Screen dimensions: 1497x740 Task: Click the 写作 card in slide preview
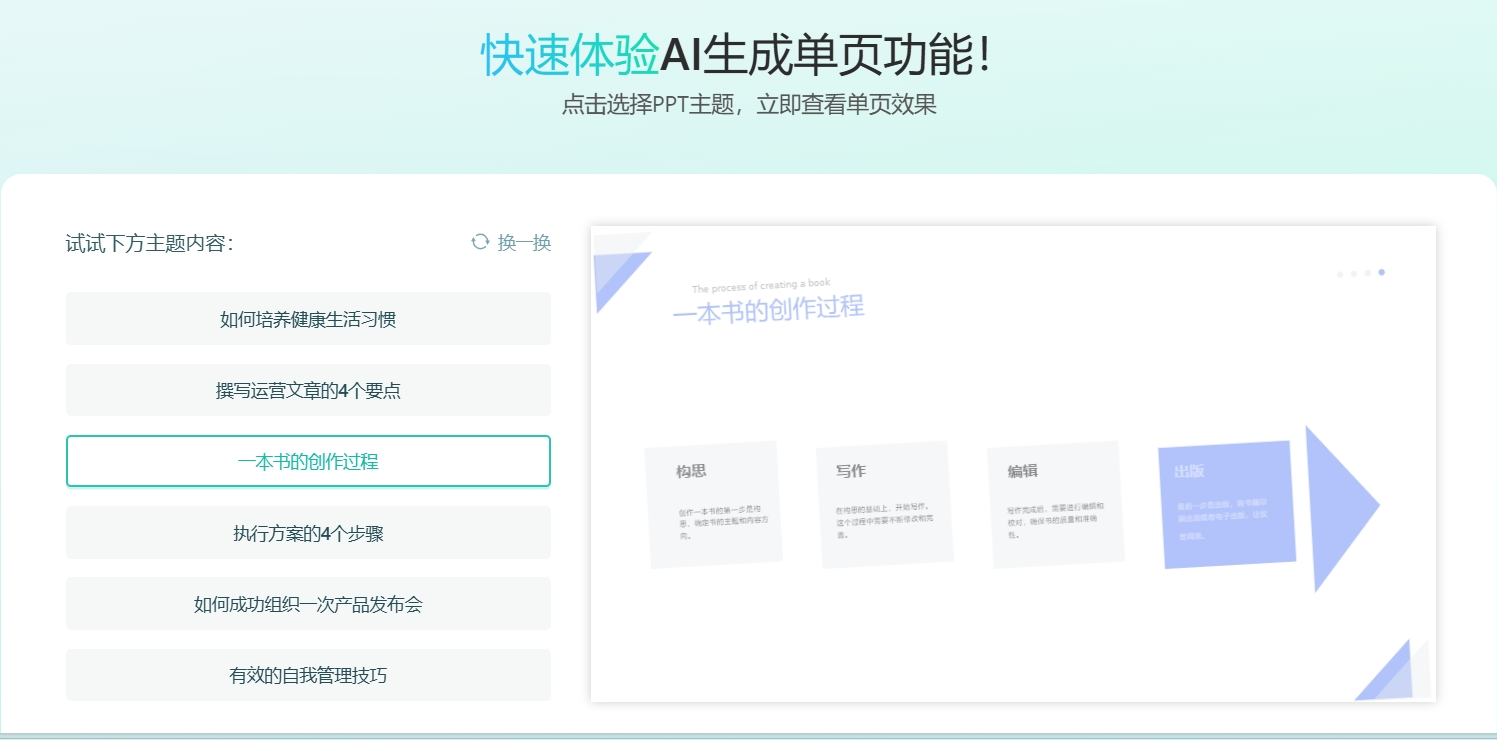(884, 505)
